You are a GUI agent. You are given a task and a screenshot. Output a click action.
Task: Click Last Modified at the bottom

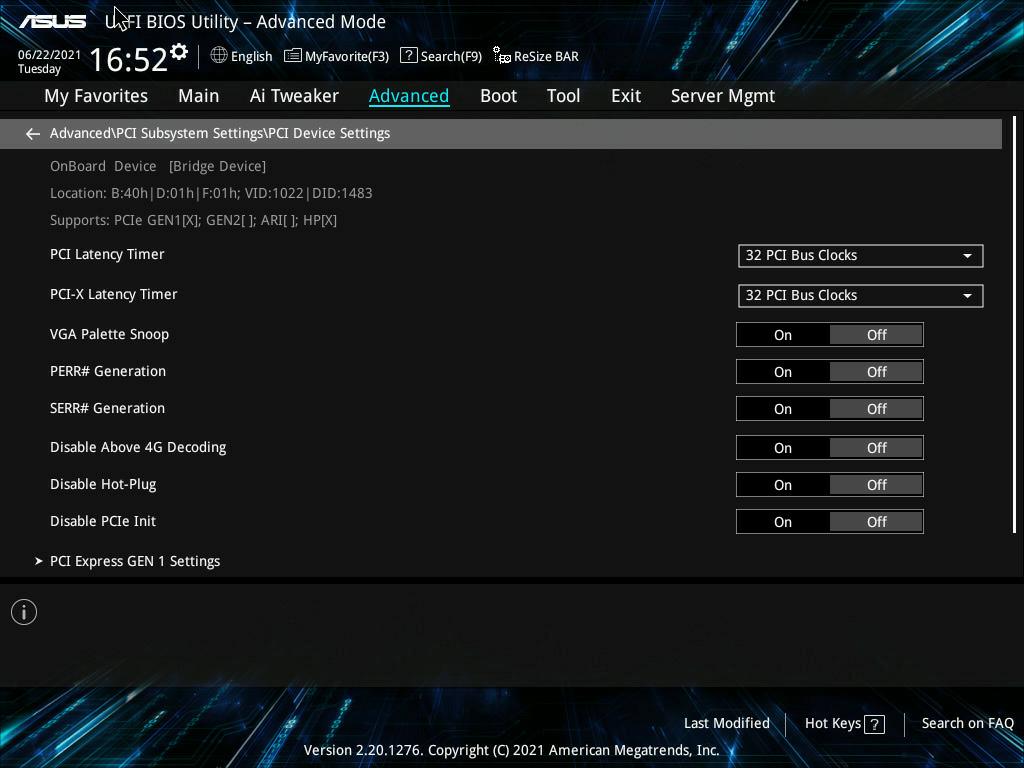click(x=726, y=723)
